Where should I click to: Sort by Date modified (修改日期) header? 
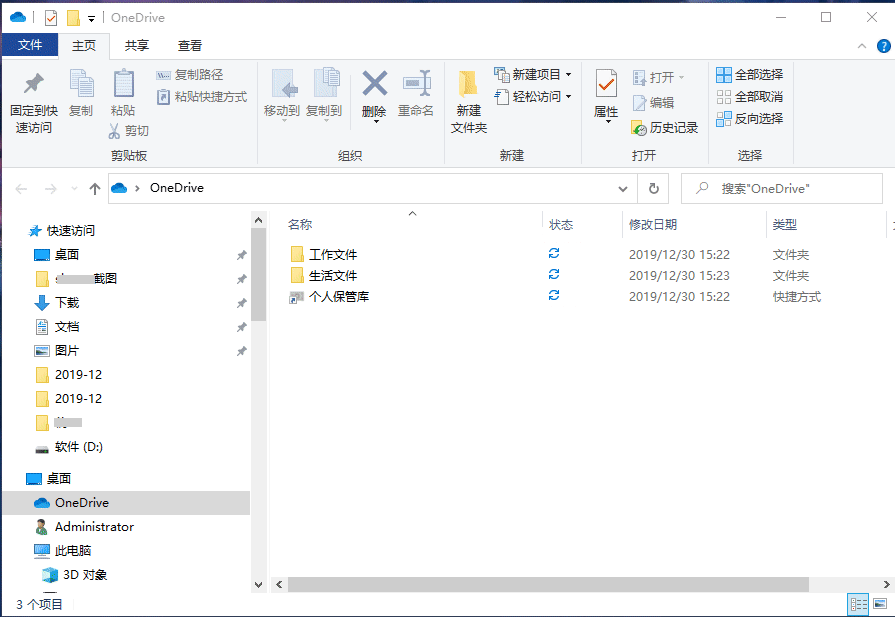coord(653,225)
